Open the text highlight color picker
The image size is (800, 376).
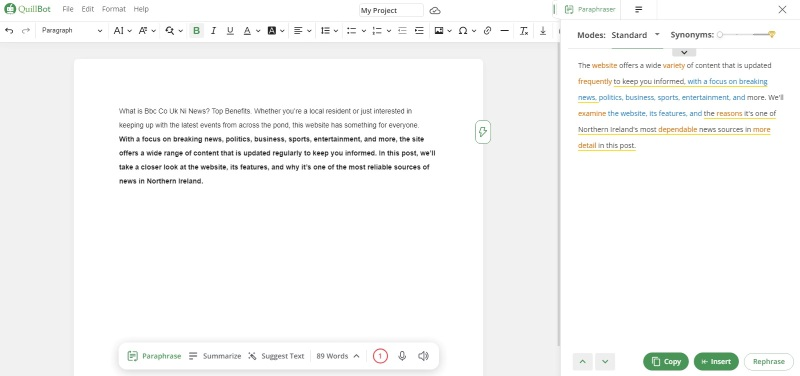click(x=276, y=31)
